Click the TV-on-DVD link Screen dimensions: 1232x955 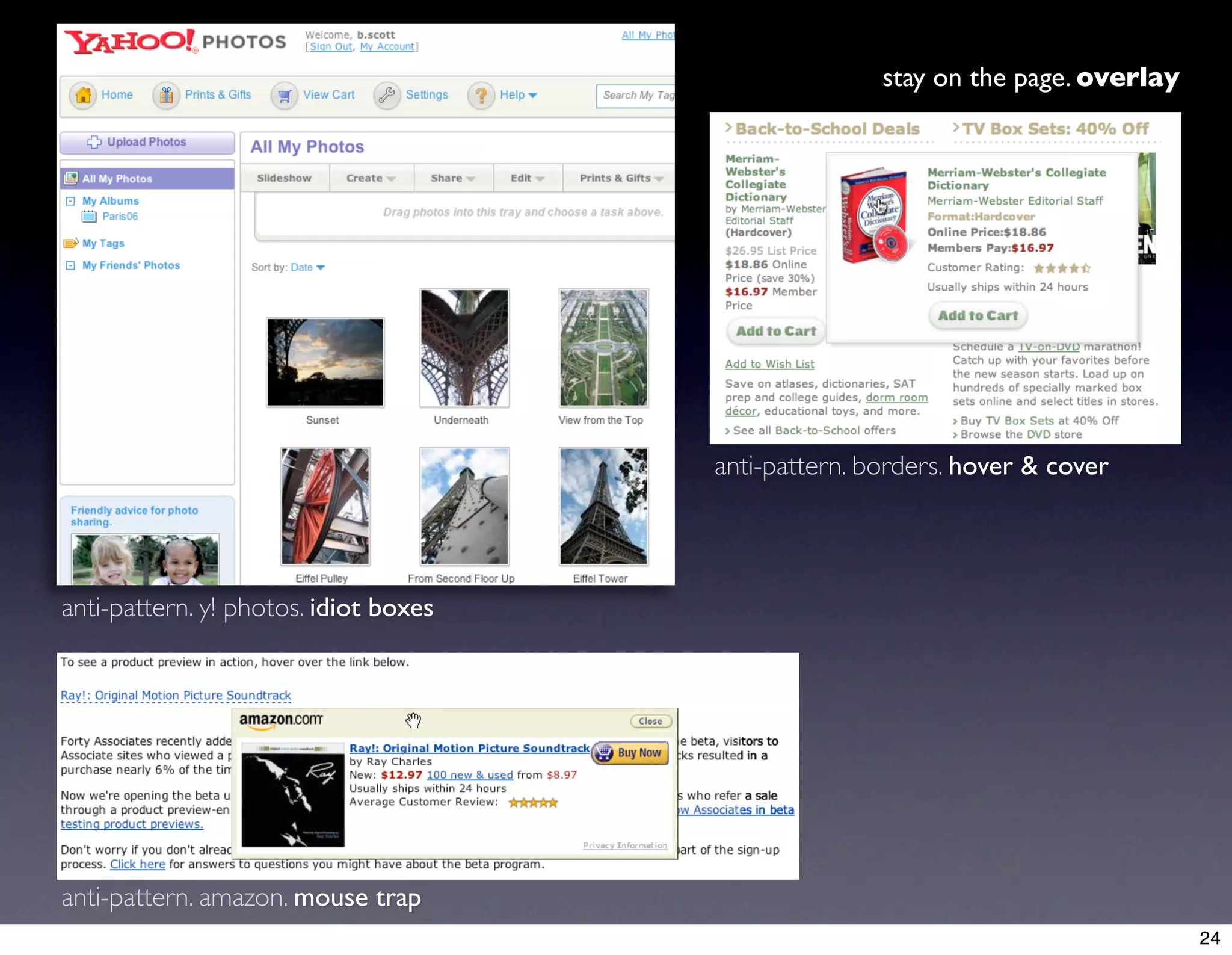[1049, 347]
